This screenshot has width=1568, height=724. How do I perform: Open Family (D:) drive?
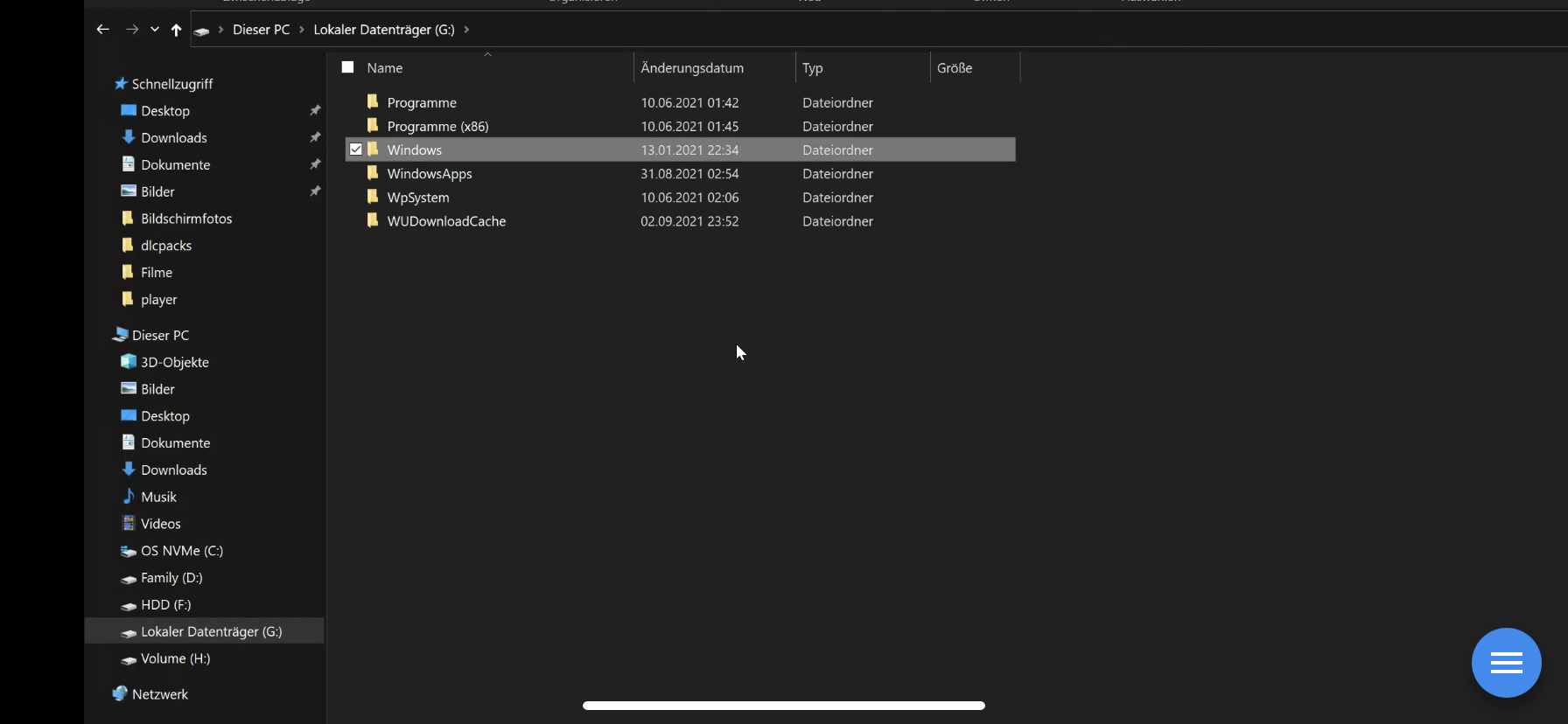pos(171,578)
